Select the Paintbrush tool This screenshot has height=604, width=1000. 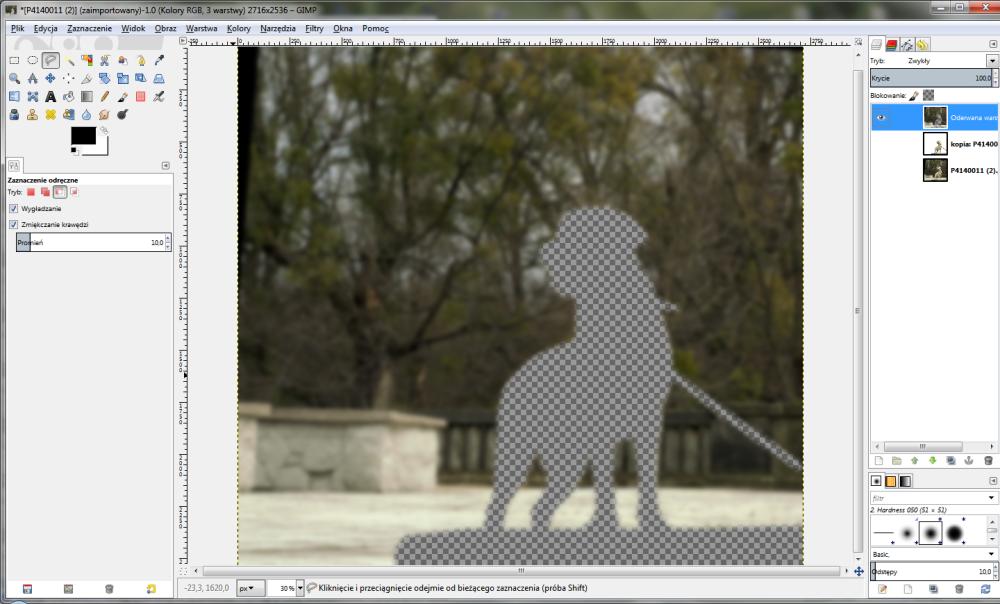122,96
